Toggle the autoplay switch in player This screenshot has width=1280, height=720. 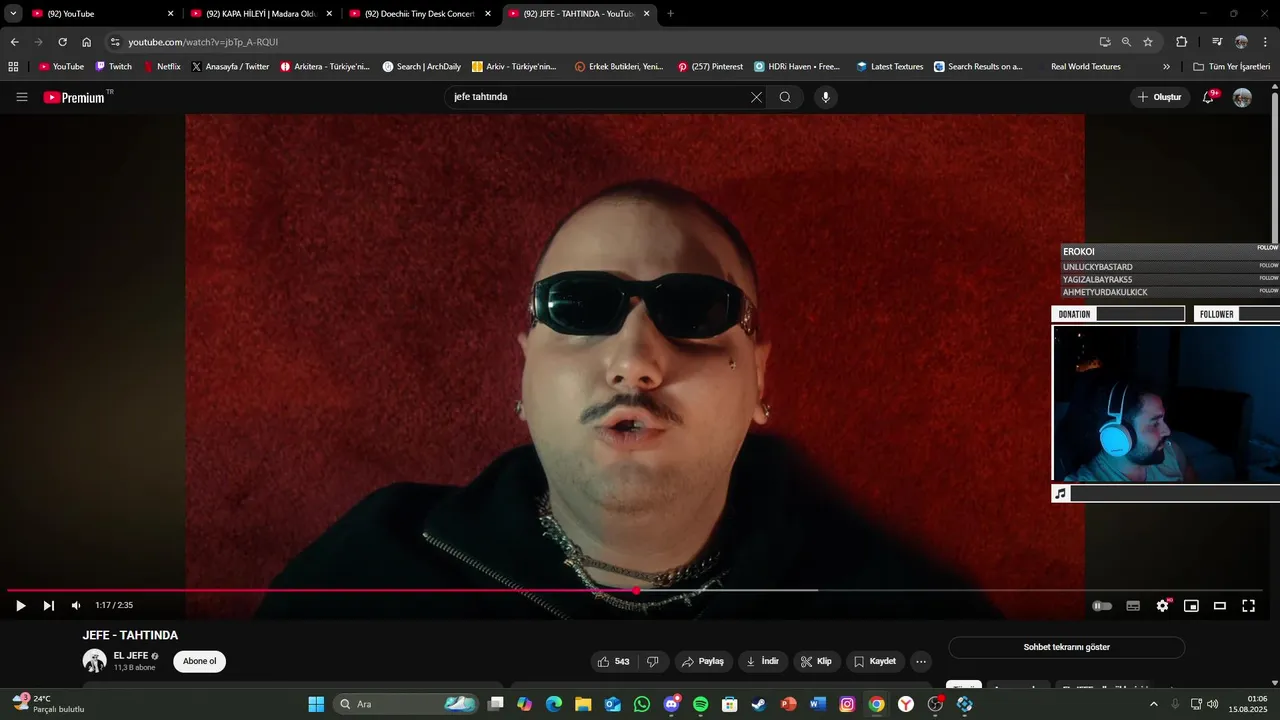click(1102, 605)
